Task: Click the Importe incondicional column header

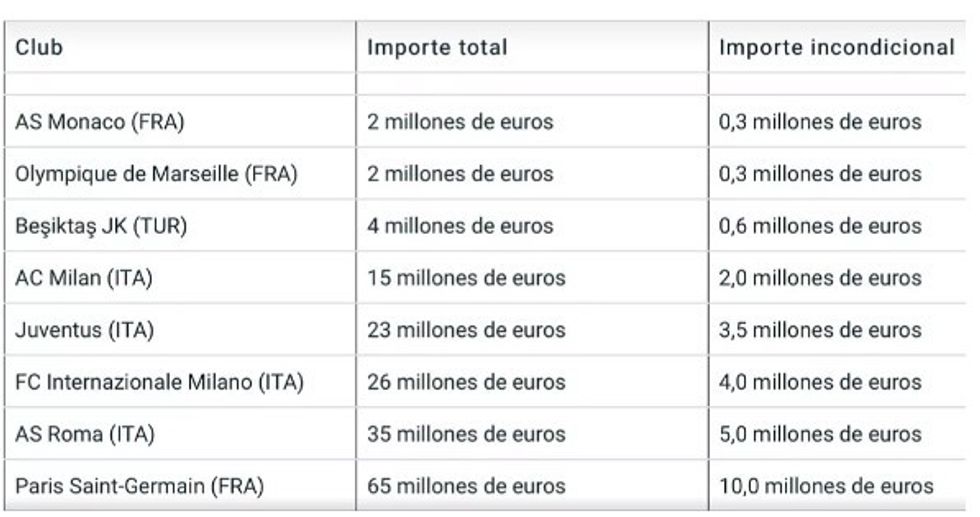Action: click(x=836, y=47)
